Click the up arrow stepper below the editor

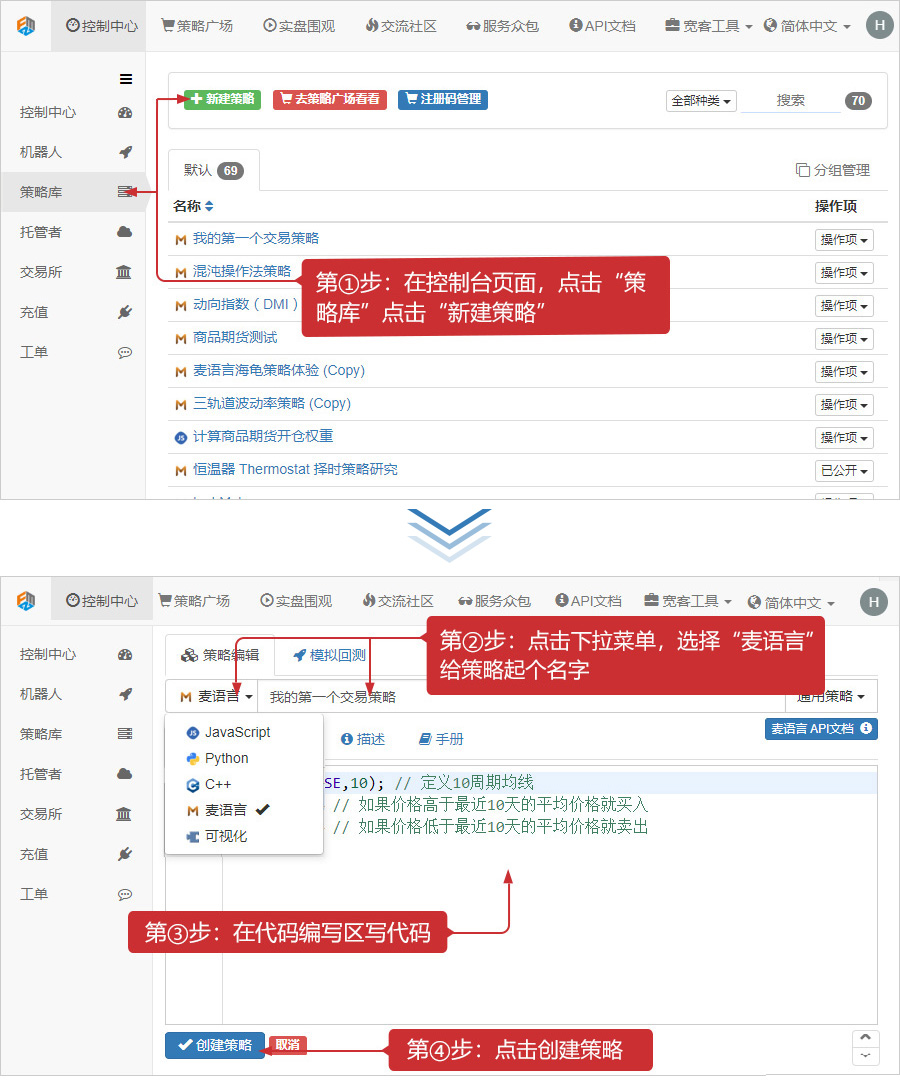865,1039
